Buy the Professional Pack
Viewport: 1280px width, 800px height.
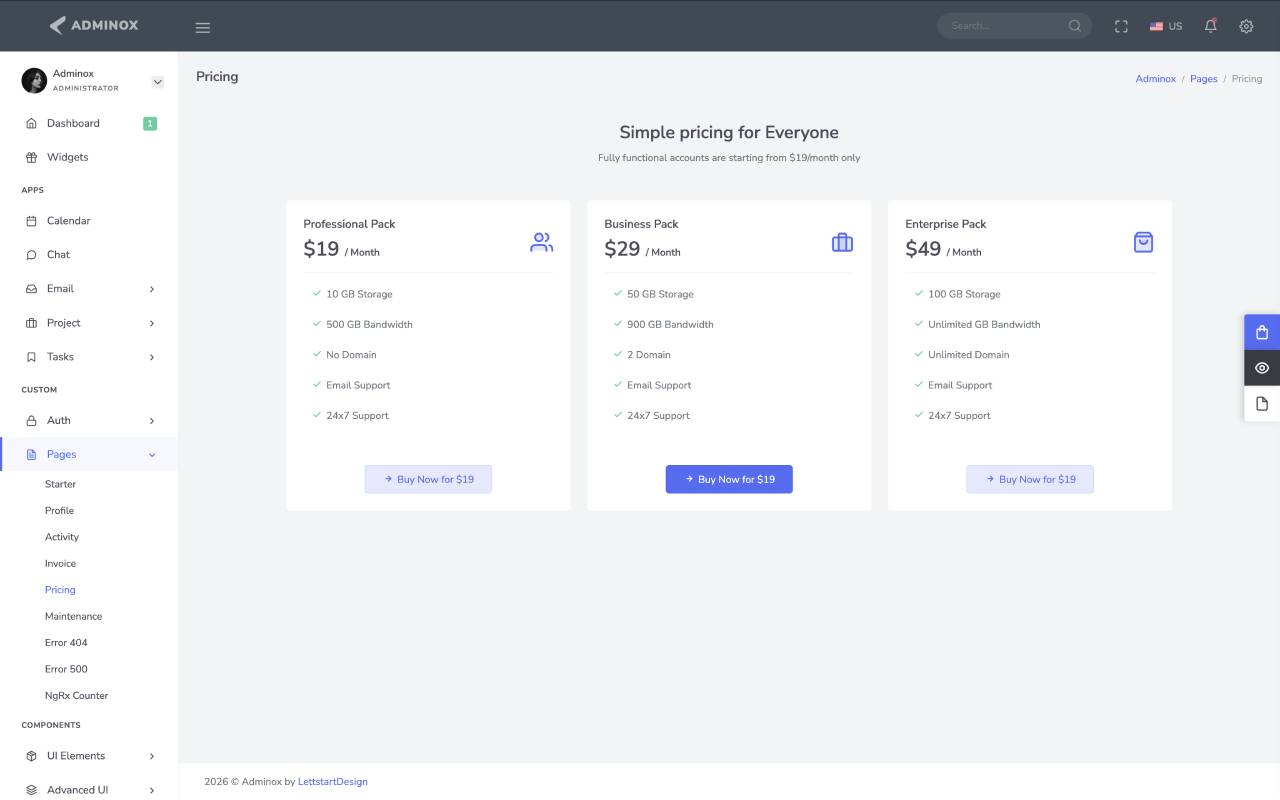pyautogui.click(x=428, y=479)
